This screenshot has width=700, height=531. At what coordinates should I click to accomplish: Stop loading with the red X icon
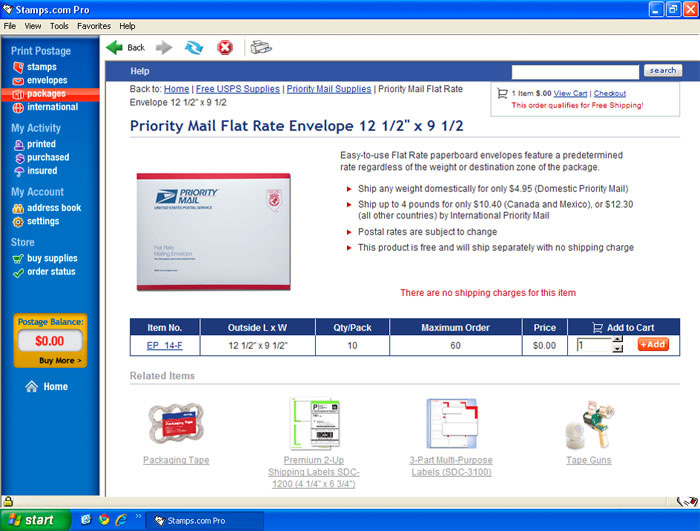click(x=225, y=47)
